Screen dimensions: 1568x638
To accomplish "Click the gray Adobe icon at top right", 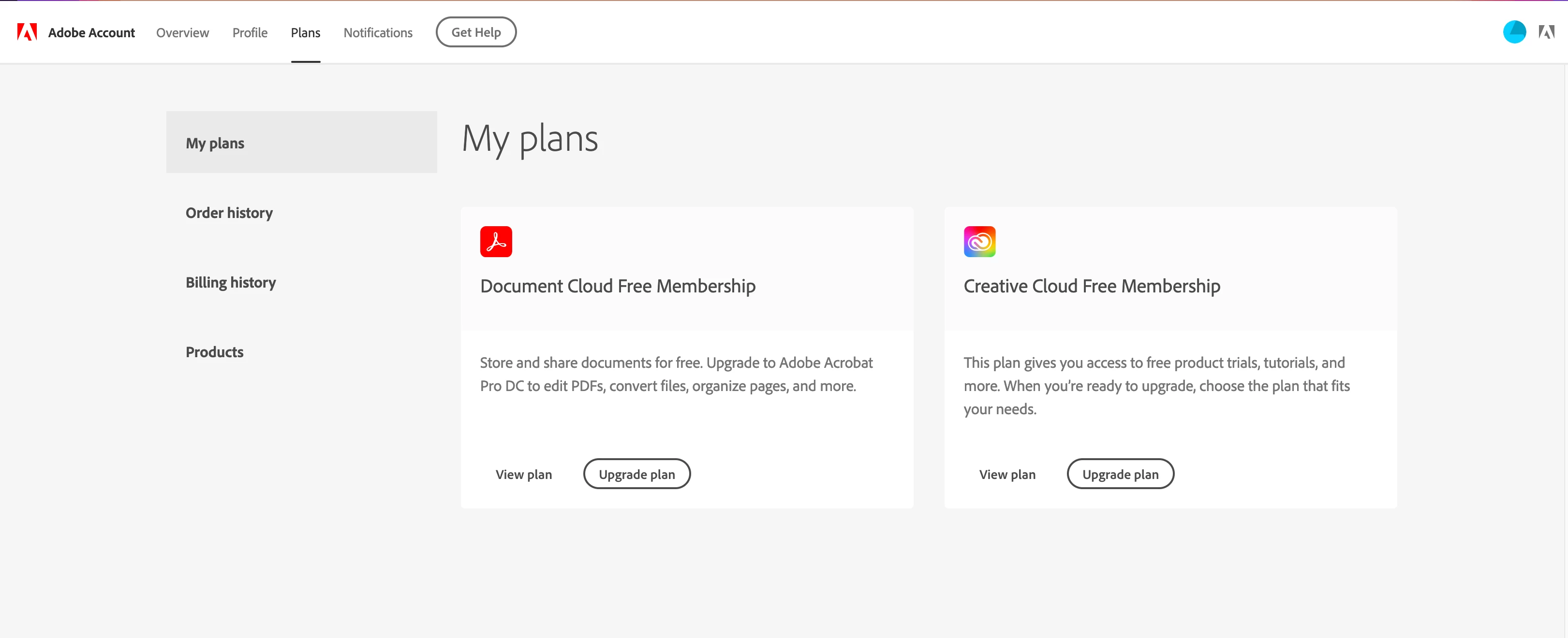I will coord(1546,32).
